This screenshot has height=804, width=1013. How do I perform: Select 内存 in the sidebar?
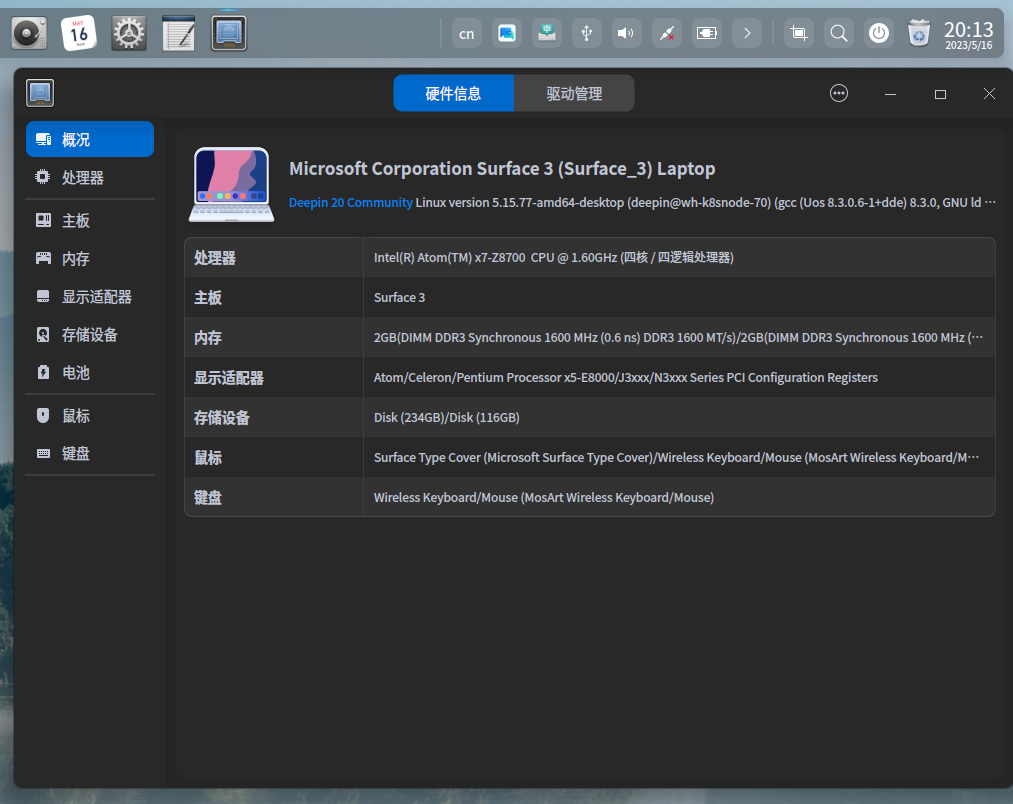90,259
